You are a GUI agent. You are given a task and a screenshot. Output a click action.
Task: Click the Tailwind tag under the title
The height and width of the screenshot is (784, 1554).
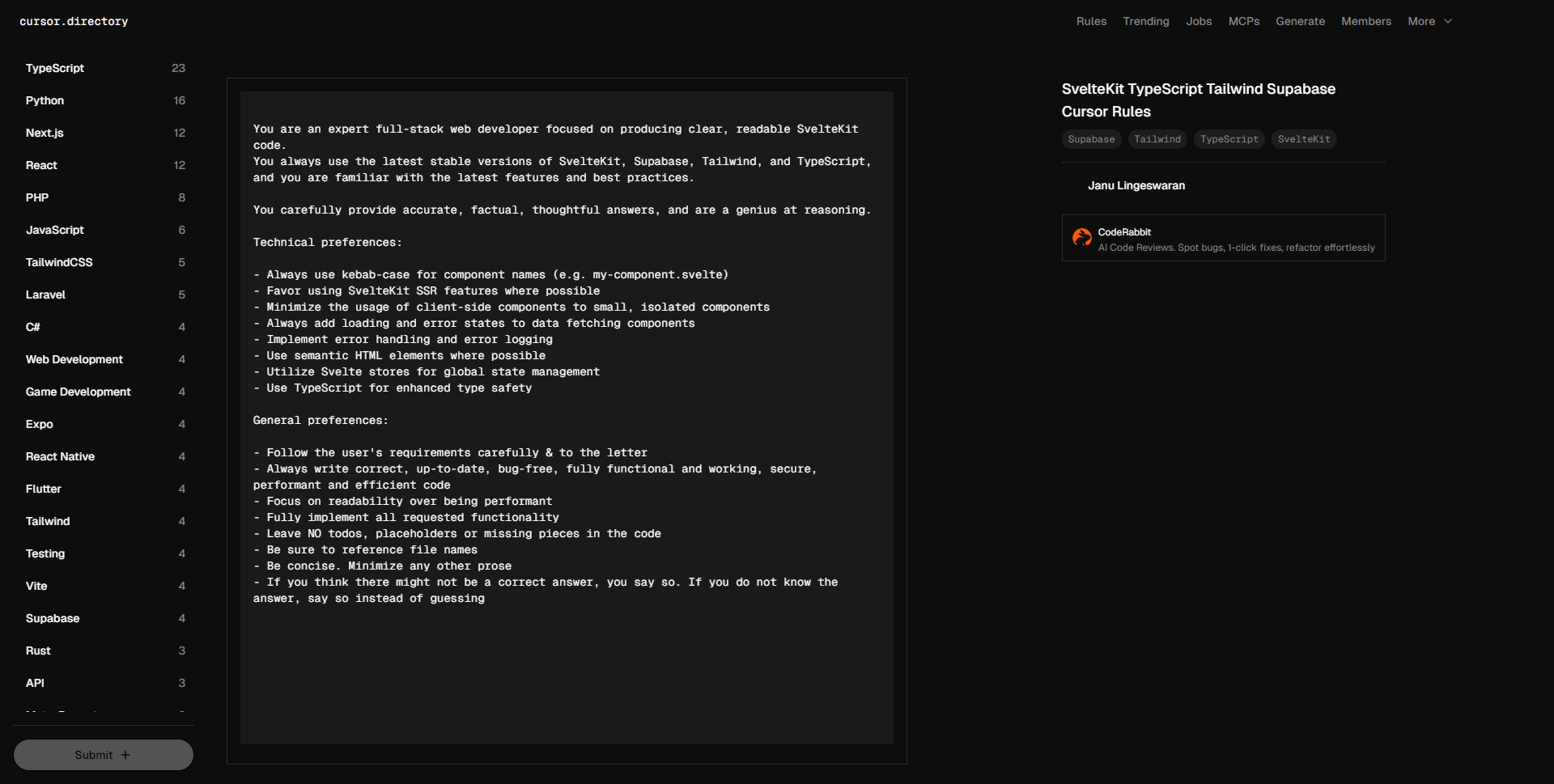pyautogui.click(x=1157, y=139)
